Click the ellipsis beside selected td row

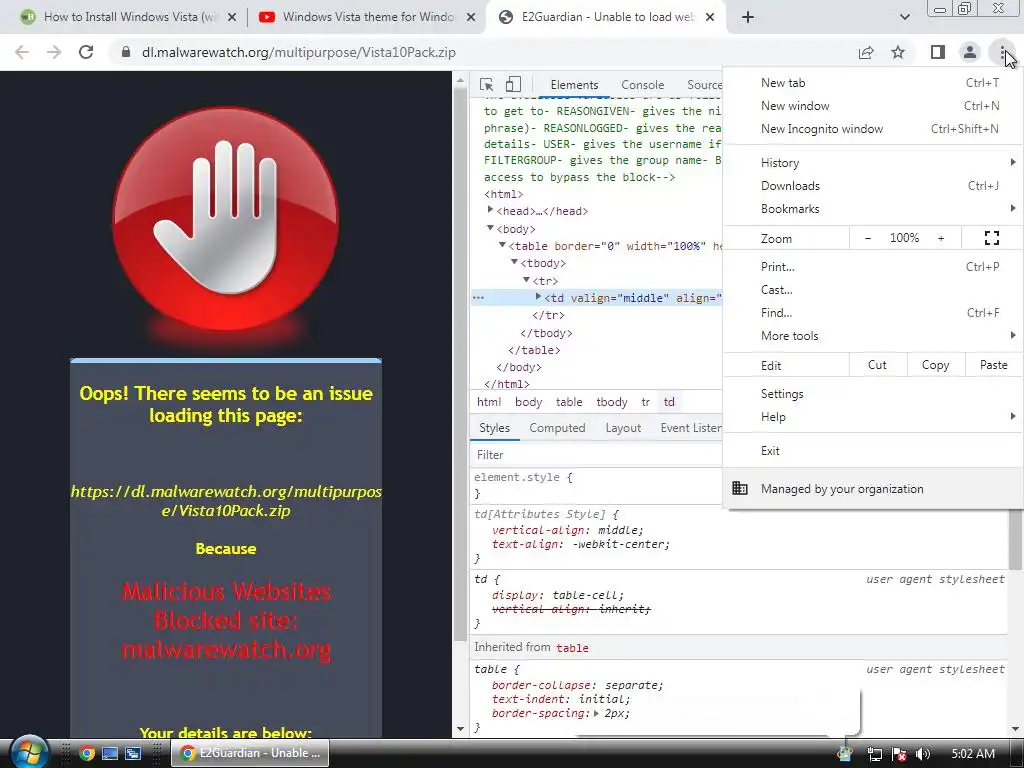click(479, 298)
